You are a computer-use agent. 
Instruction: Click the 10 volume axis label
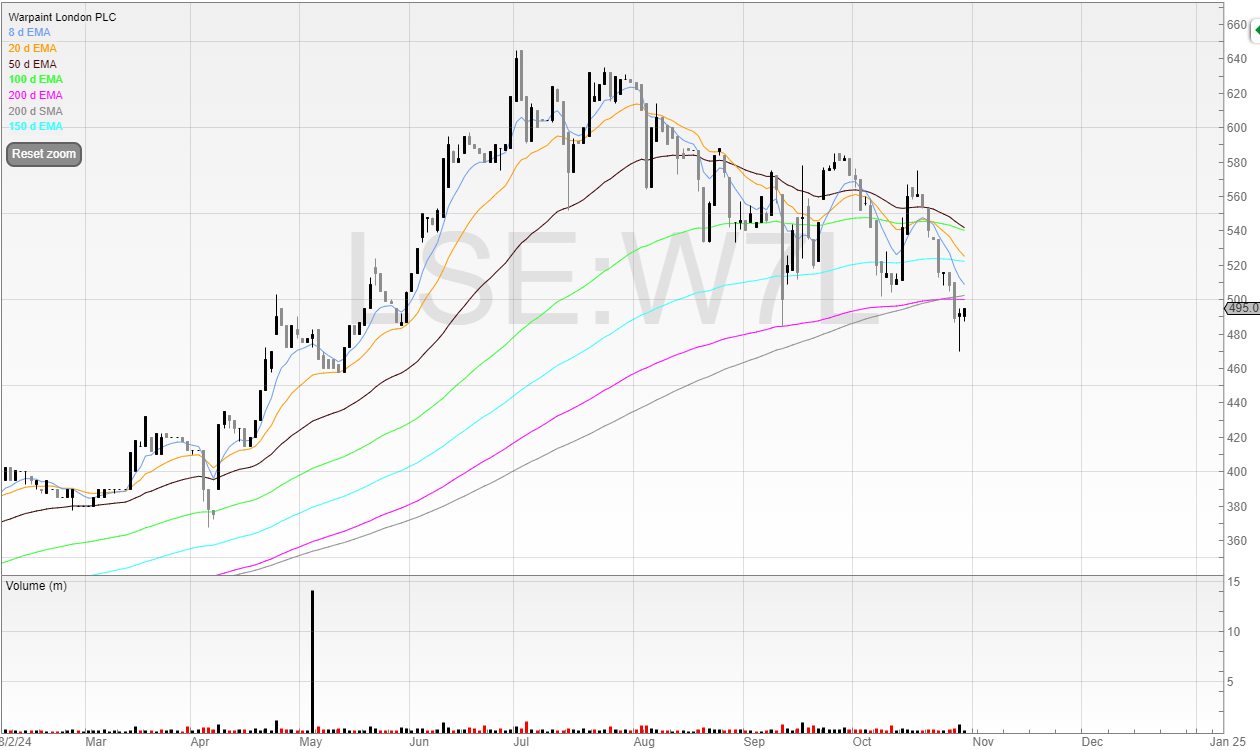coord(1235,632)
